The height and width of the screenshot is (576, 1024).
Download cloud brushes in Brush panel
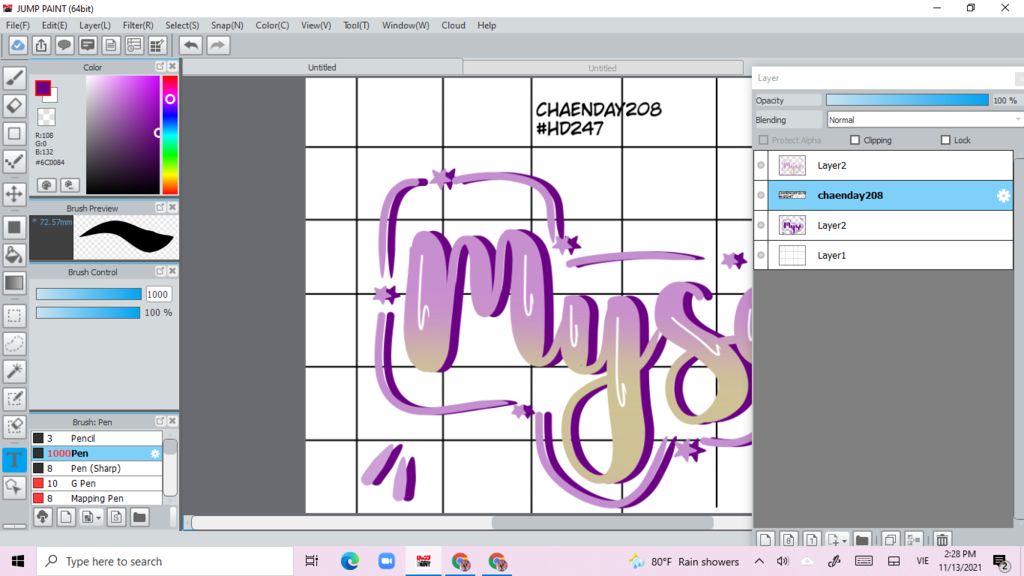tap(42, 517)
